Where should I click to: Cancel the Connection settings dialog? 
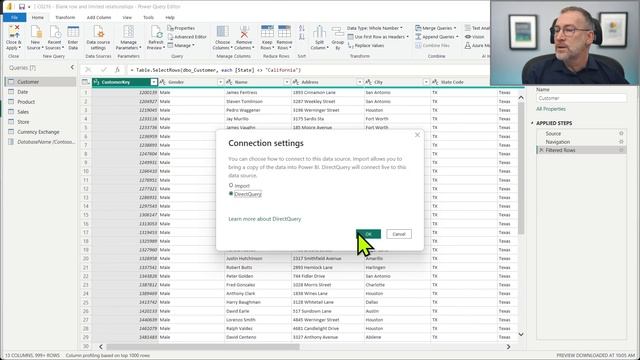399,234
